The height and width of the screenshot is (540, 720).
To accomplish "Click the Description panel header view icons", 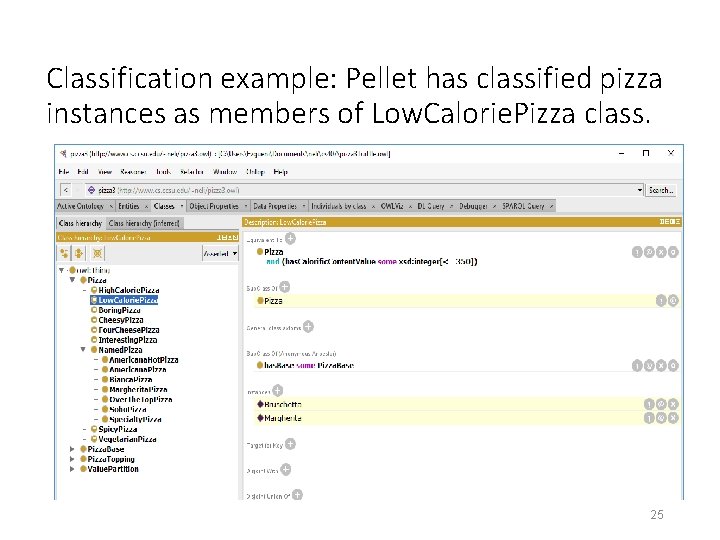I will (669, 222).
